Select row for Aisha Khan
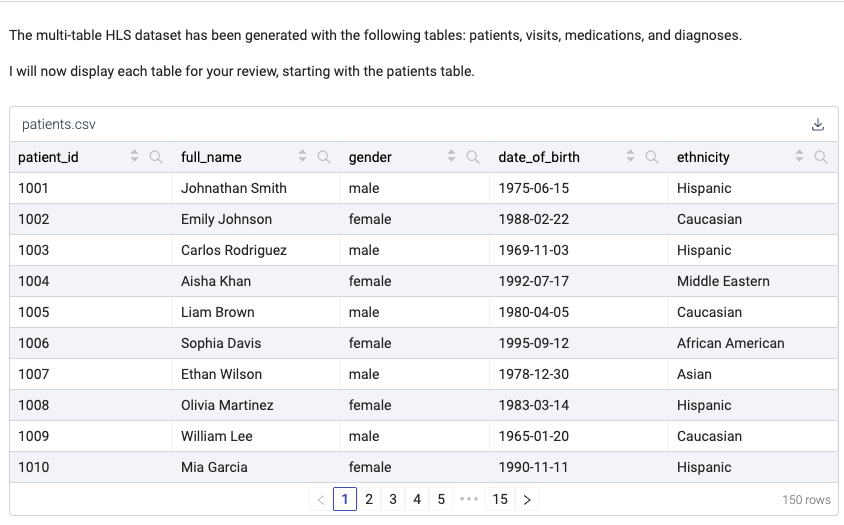Screen dimensions: 844x525 click(x=424, y=281)
